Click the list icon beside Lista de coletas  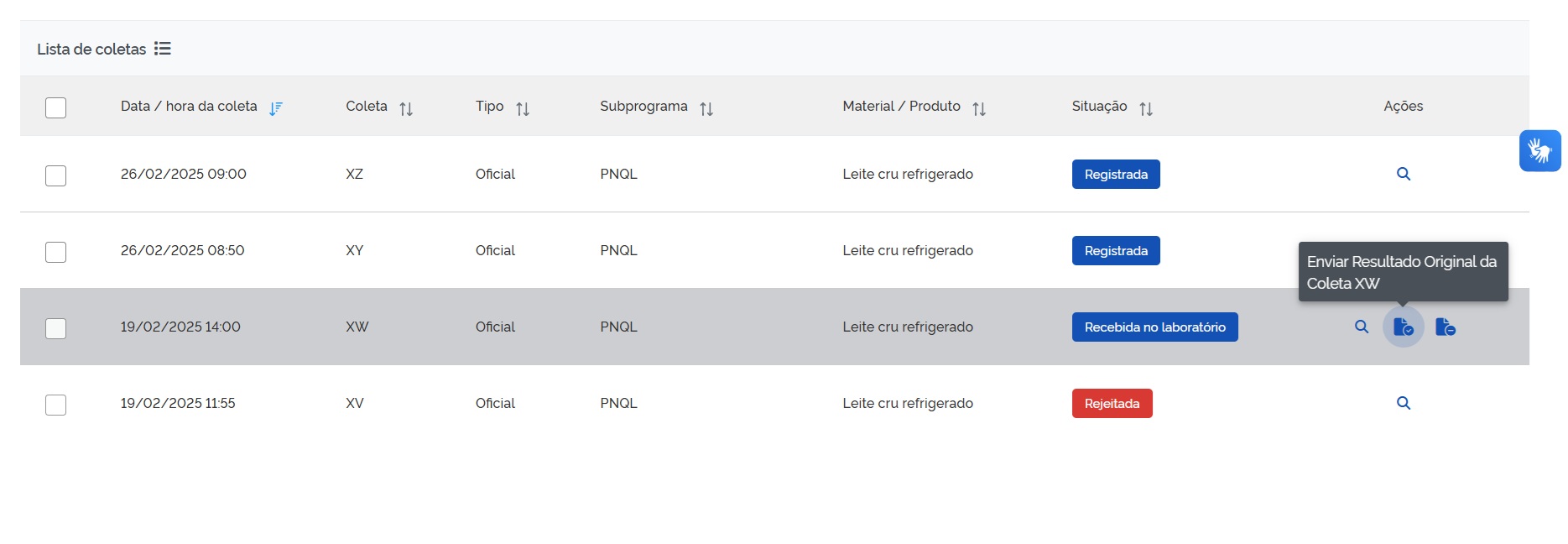pyautogui.click(x=163, y=49)
